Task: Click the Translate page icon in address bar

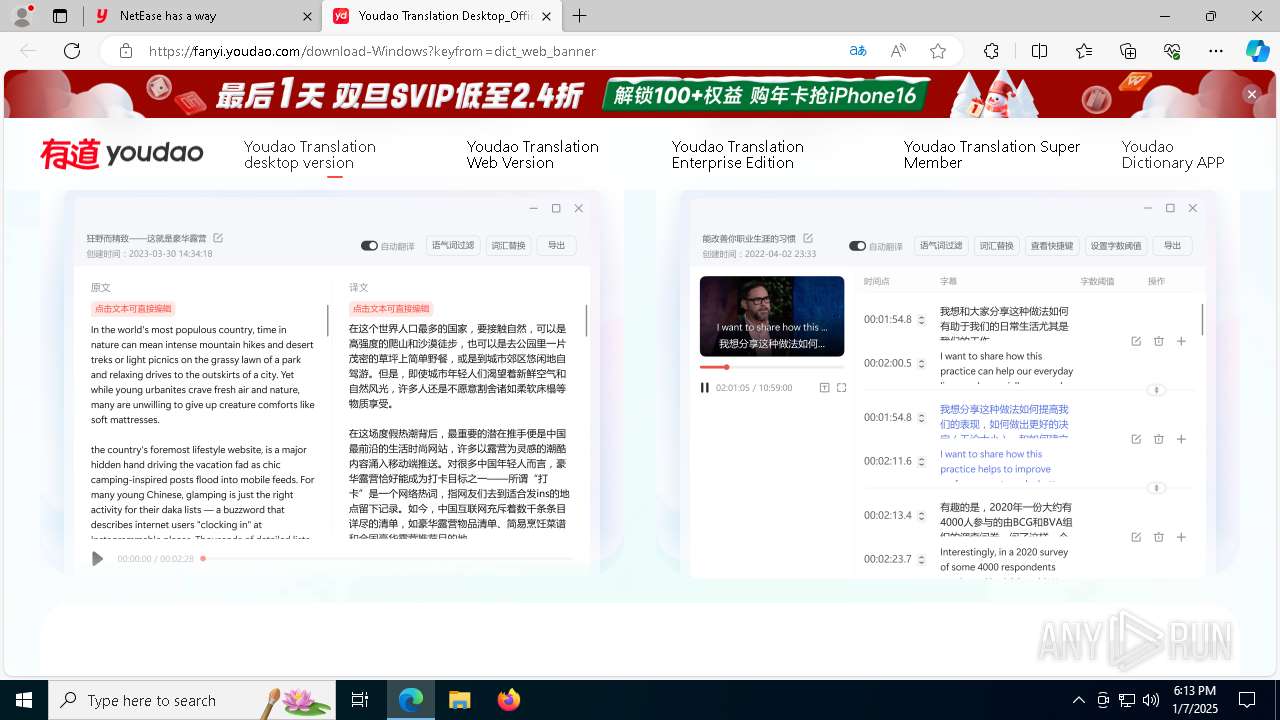Action: (858, 51)
